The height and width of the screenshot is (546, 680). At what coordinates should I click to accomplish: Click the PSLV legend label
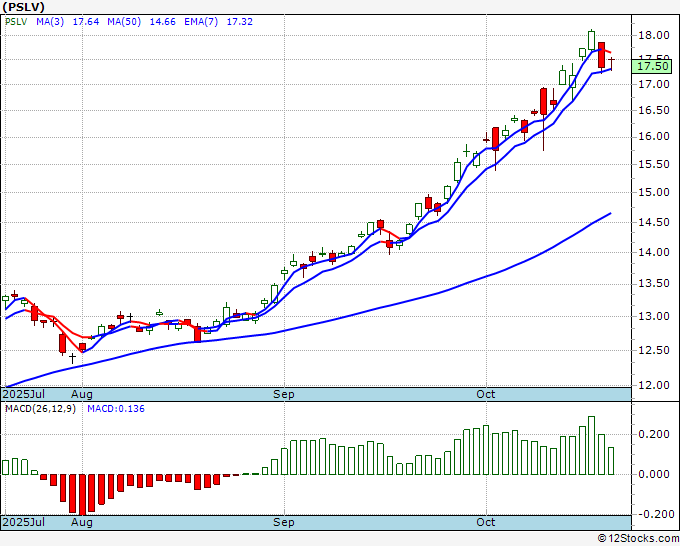(x=16, y=22)
